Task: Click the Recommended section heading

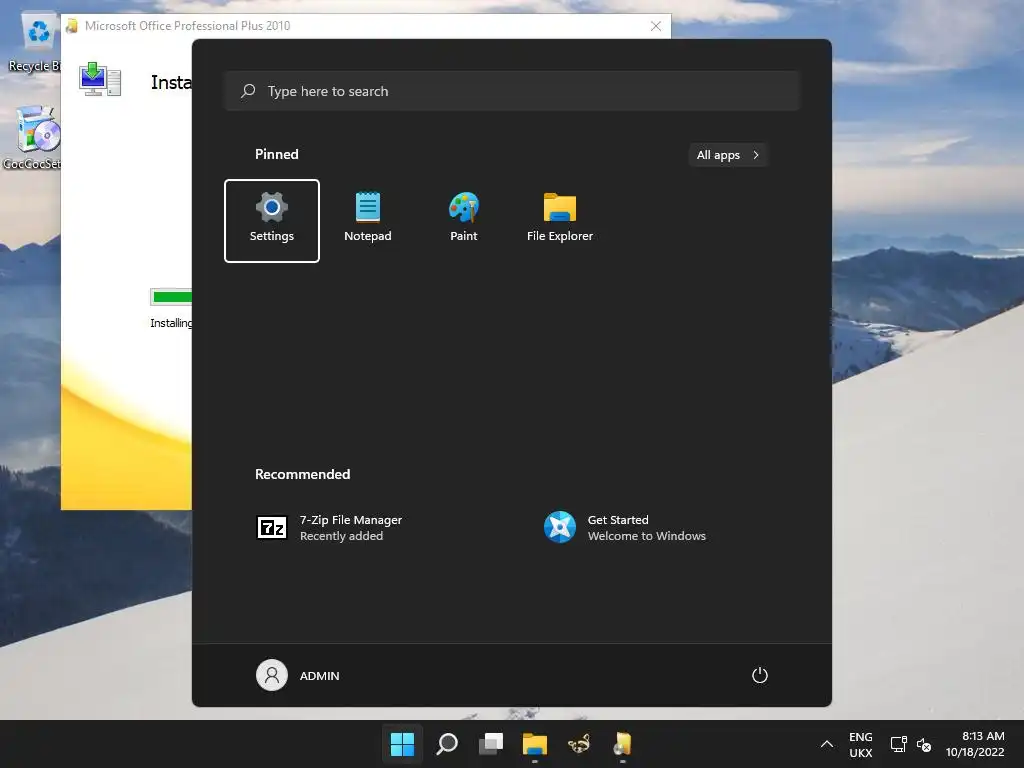Action: 302,474
